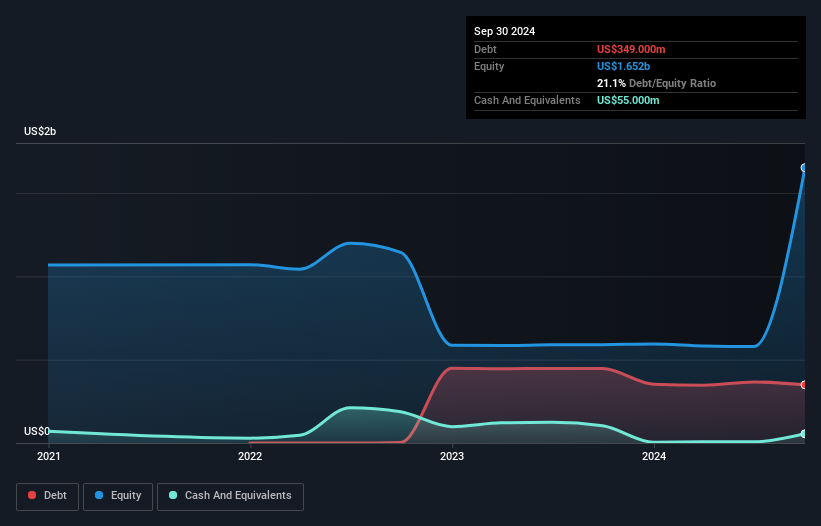Click the Equity row label in tooltip
The height and width of the screenshot is (526, 821).
tap(489, 66)
